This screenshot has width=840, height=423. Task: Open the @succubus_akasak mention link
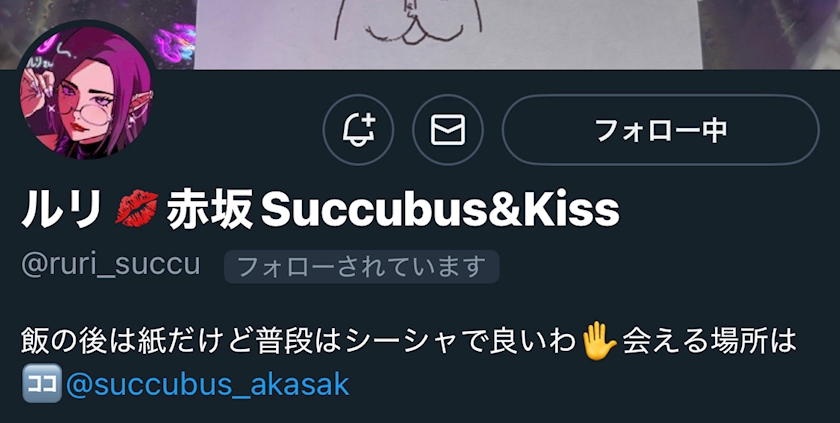[x=208, y=384]
